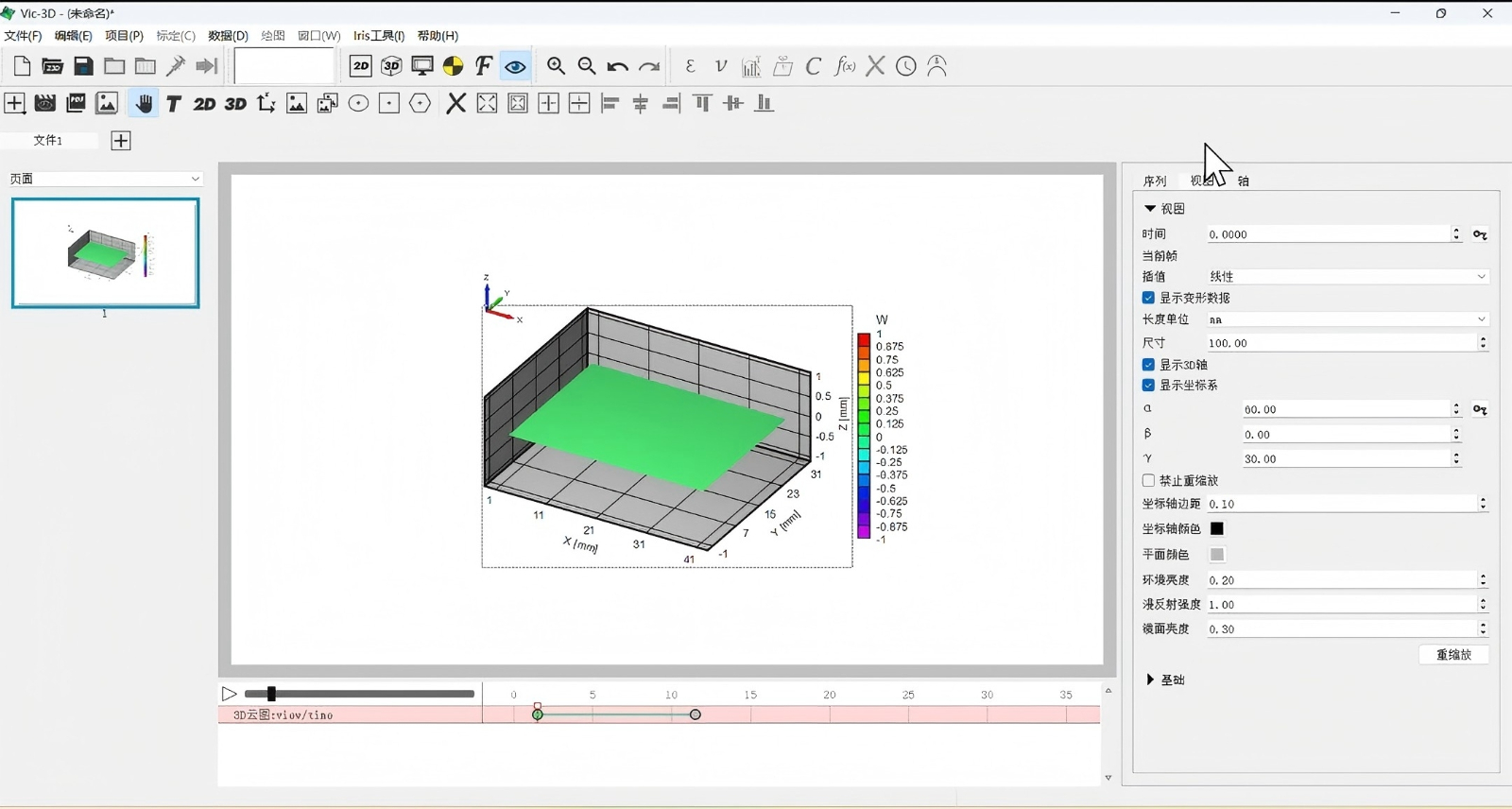Select the hand pan tool
1512x809 pixels.
click(x=144, y=104)
